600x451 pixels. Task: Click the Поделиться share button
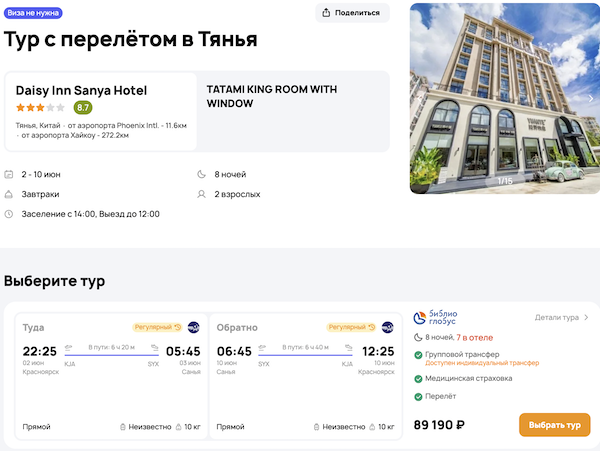click(x=352, y=13)
